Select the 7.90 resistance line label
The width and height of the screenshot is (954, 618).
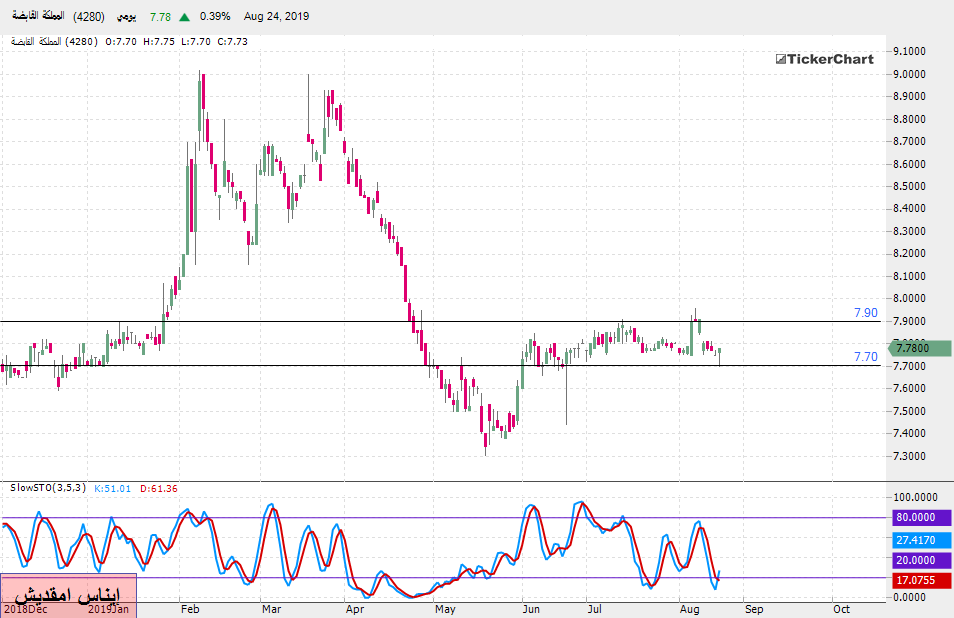(x=865, y=313)
